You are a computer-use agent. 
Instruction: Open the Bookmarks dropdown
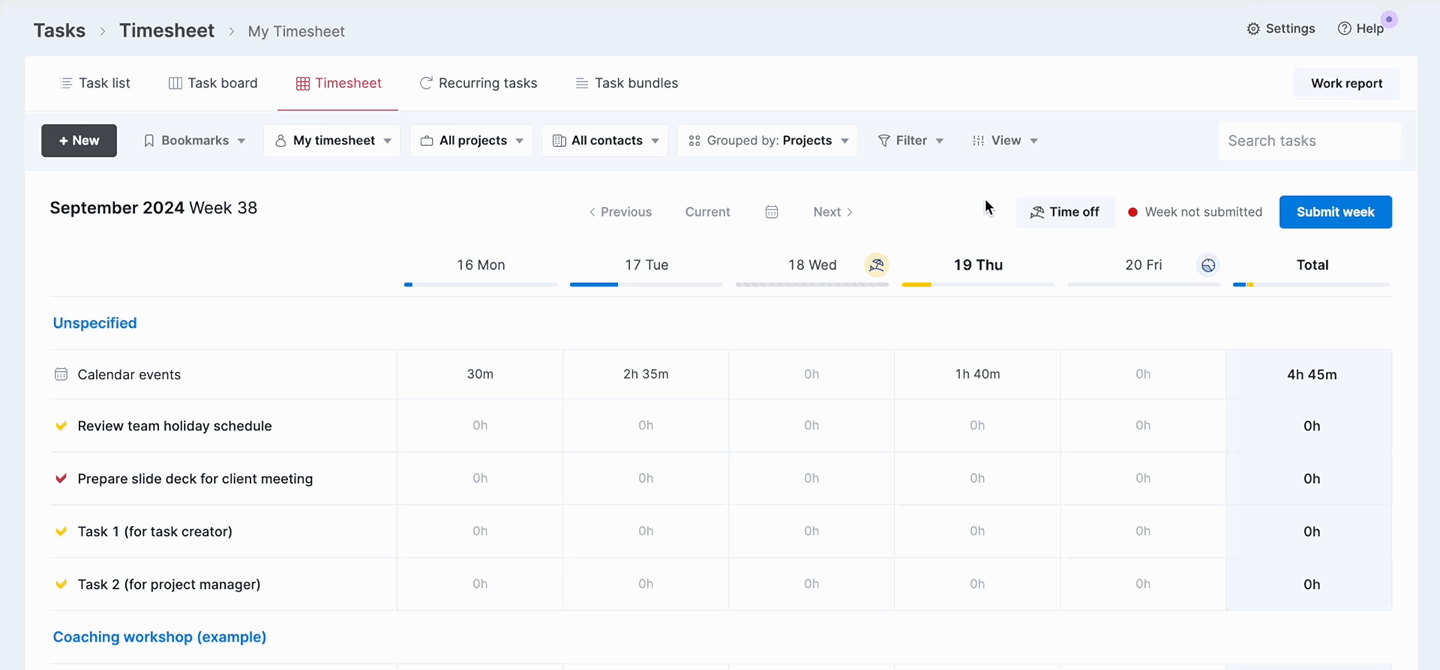(x=194, y=141)
